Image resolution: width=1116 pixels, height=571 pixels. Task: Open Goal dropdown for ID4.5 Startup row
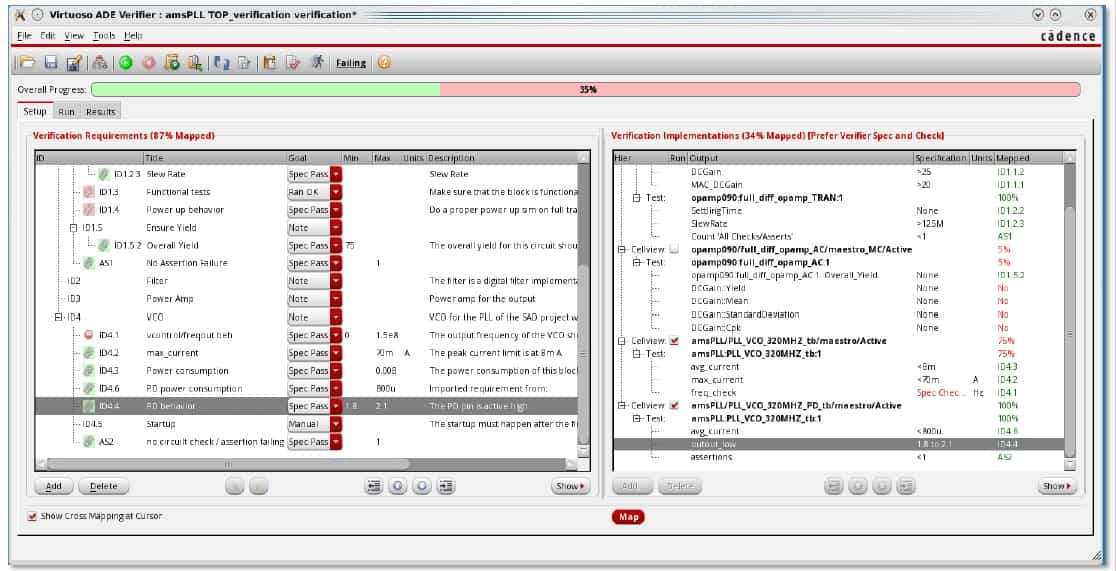pyautogui.click(x=336, y=424)
